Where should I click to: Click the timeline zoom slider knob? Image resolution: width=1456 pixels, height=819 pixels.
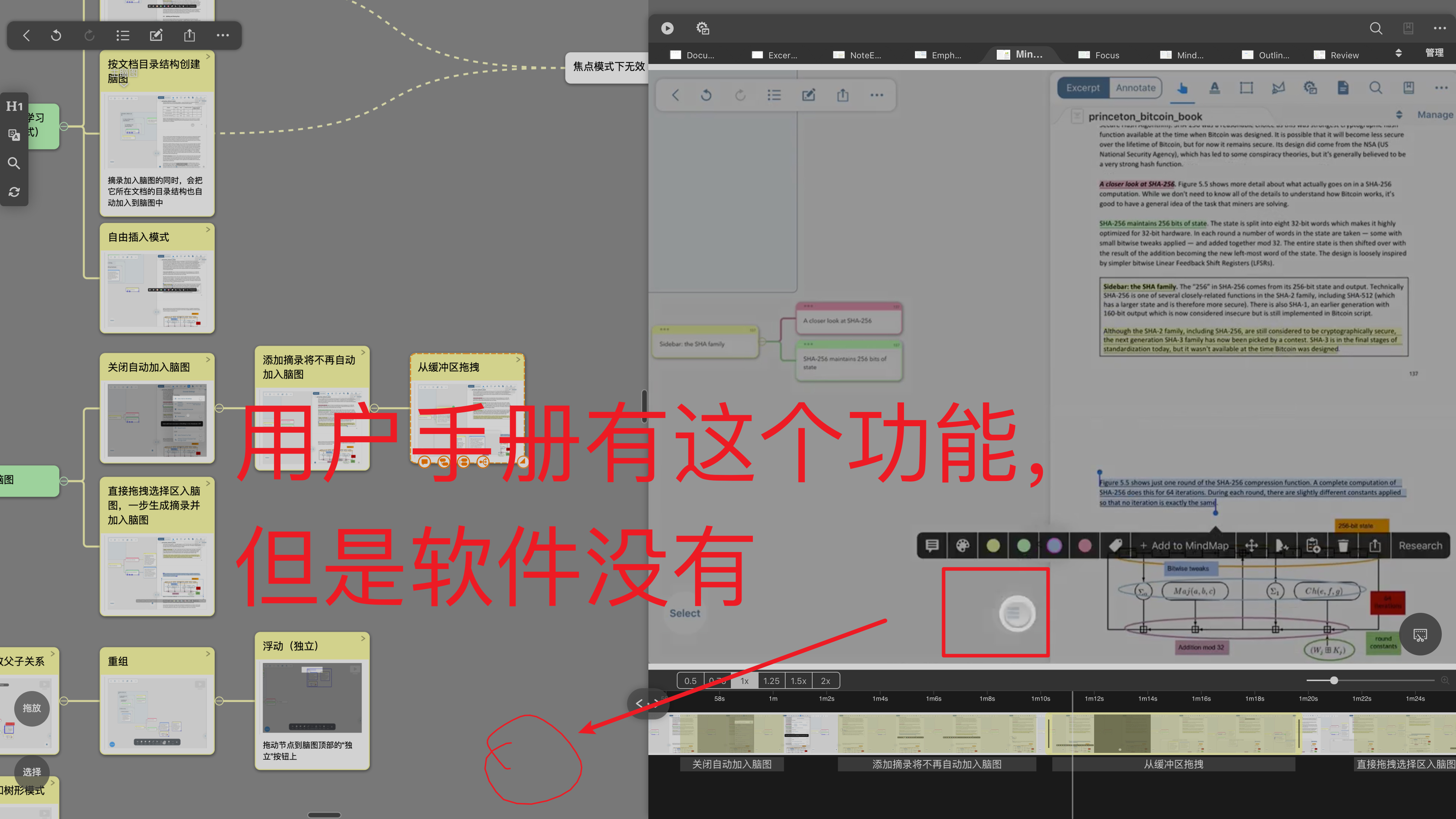[1334, 680]
